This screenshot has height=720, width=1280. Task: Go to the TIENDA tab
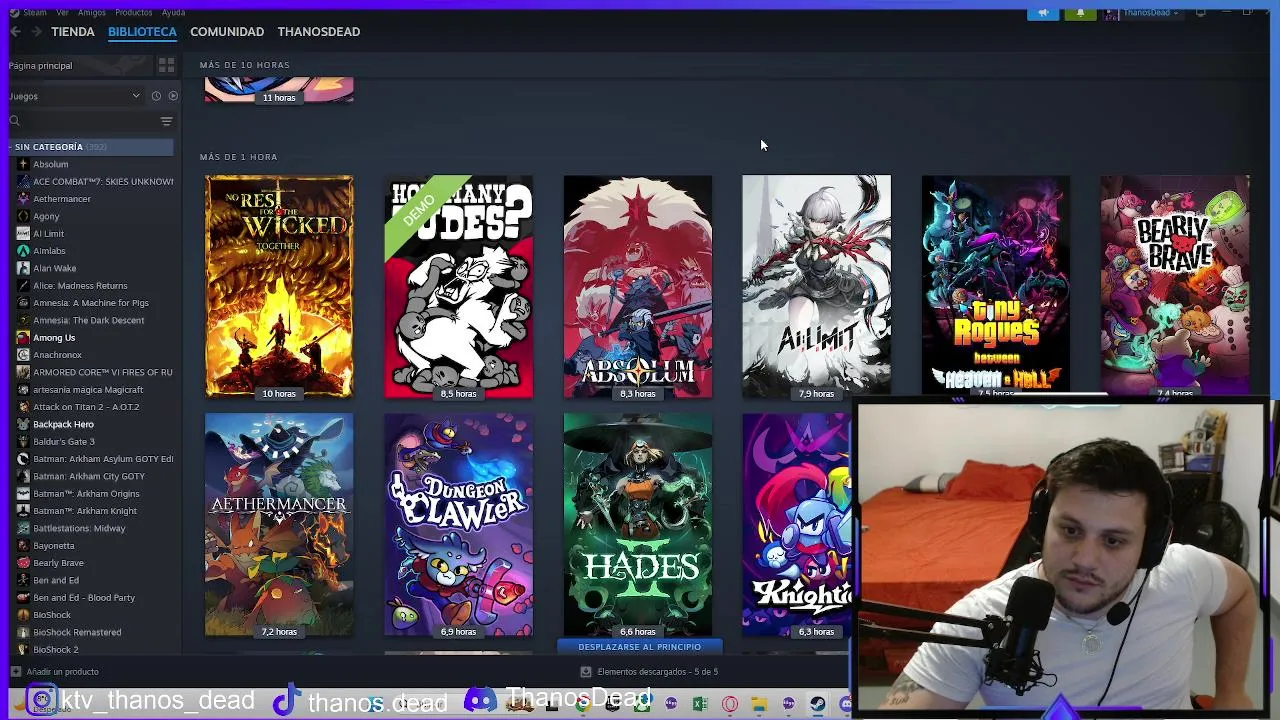[x=73, y=32]
